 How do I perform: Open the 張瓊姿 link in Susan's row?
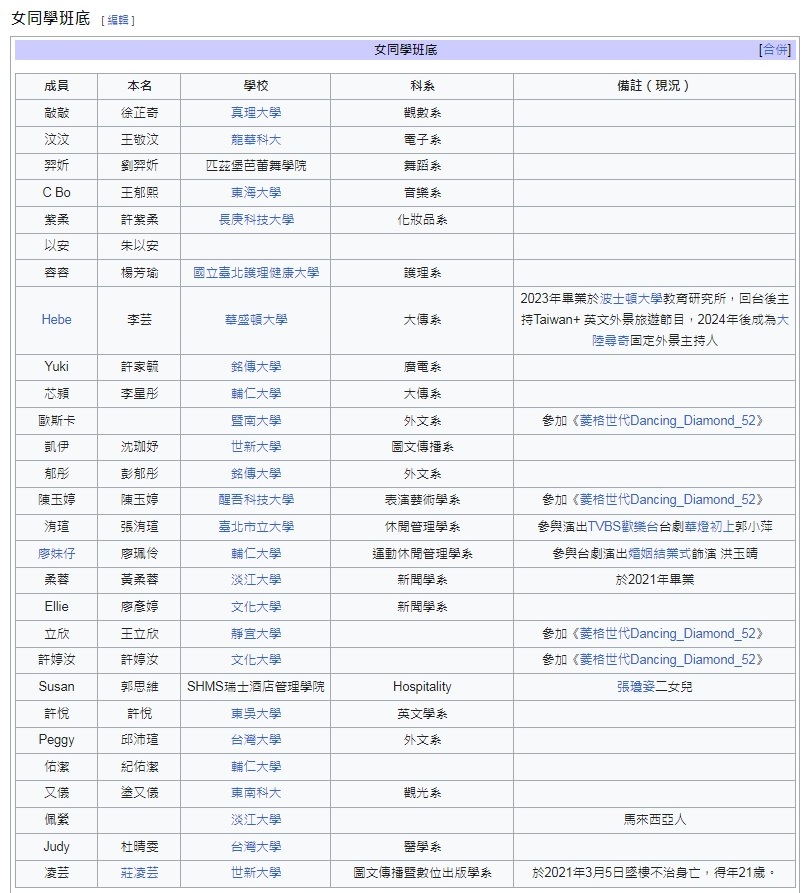click(x=636, y=686)
